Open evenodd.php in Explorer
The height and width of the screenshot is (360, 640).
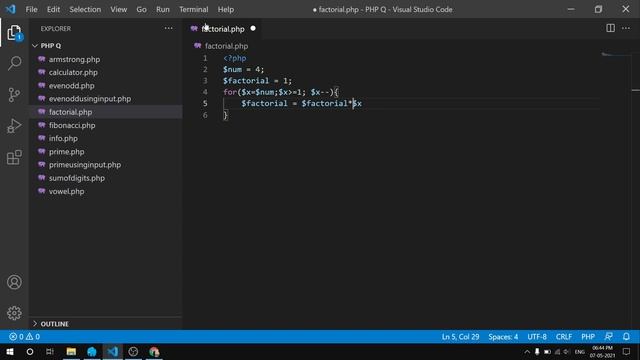[x=71, y=86]
